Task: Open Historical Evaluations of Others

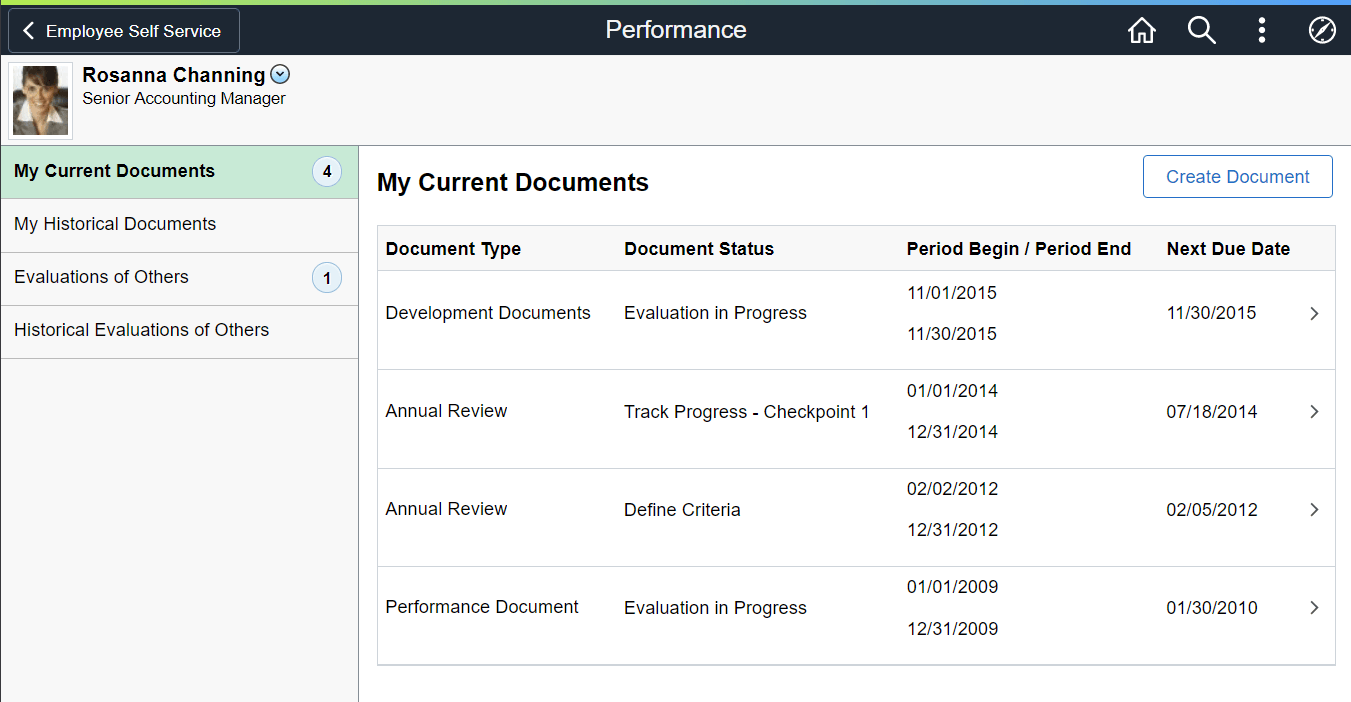Action: pyautogui.click(x=179, y=331)
